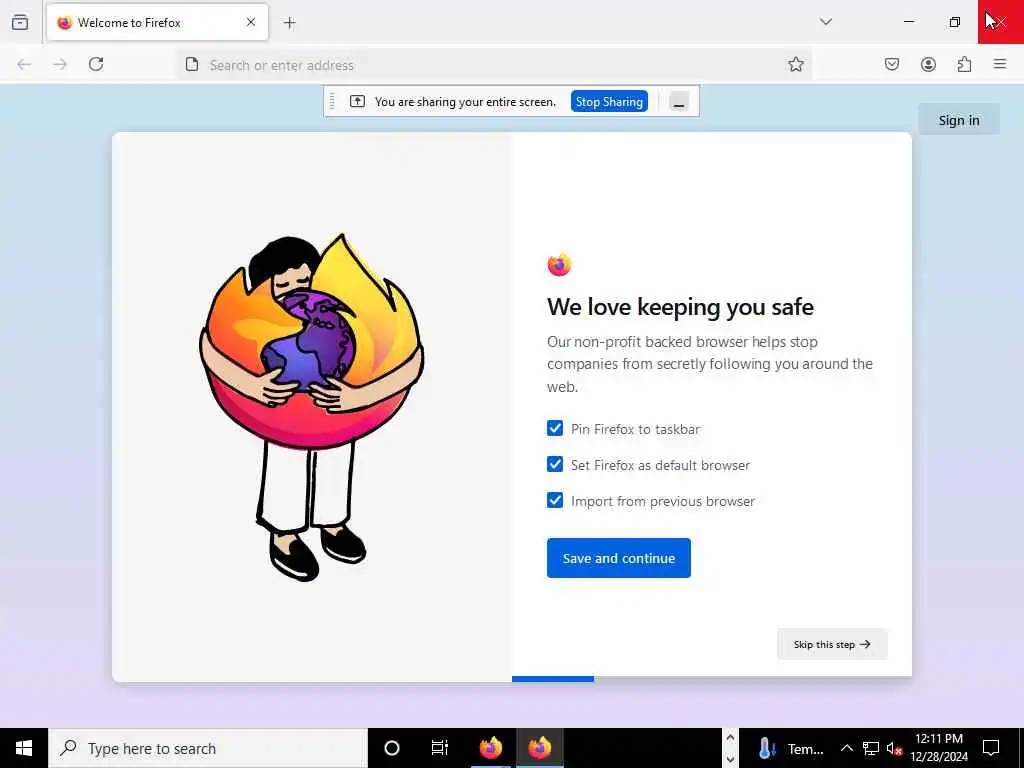Image resolution: width=1024 pixels, height=768 pixels.
Task: Click the Stop Sharing button
Action: (x=609, y=102)
